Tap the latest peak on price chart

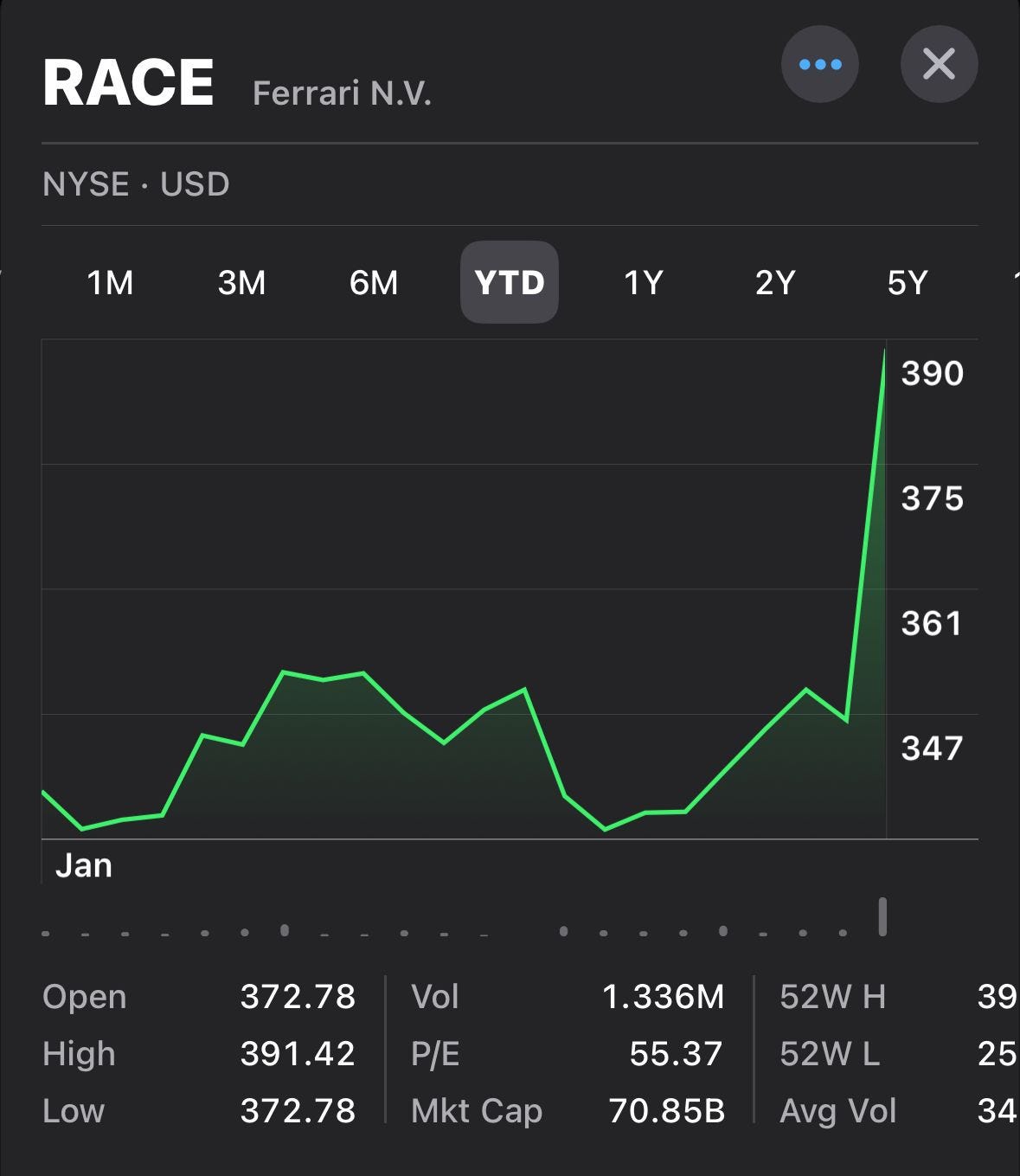(x=885, y=350)
